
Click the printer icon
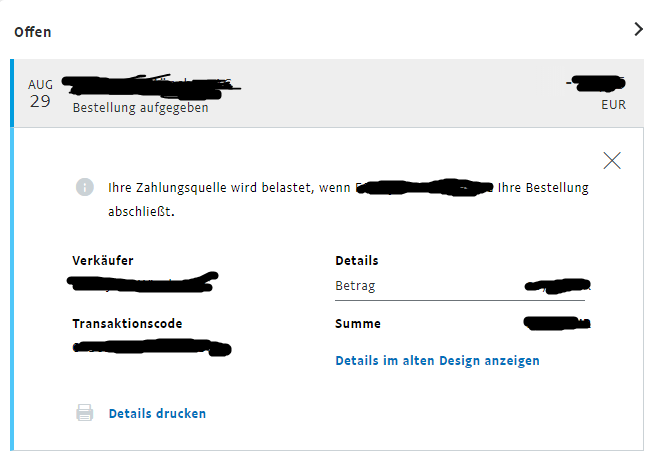pyautogui.click(x=85, y=413)
